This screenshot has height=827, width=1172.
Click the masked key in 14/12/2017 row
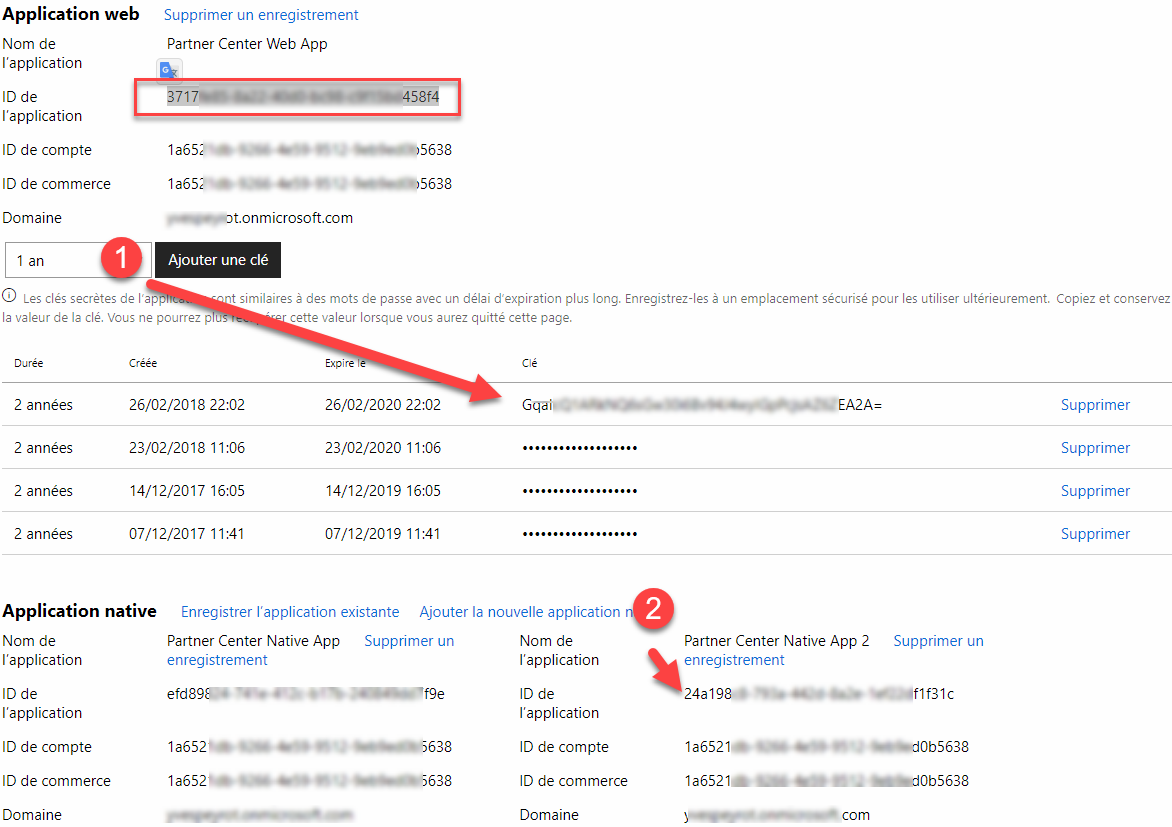[x=579, y=491]
